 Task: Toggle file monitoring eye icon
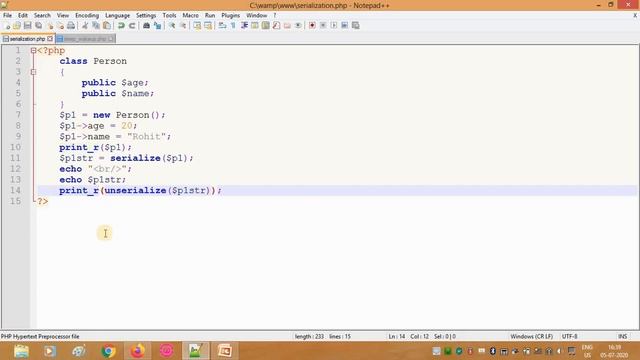(298, 26)
